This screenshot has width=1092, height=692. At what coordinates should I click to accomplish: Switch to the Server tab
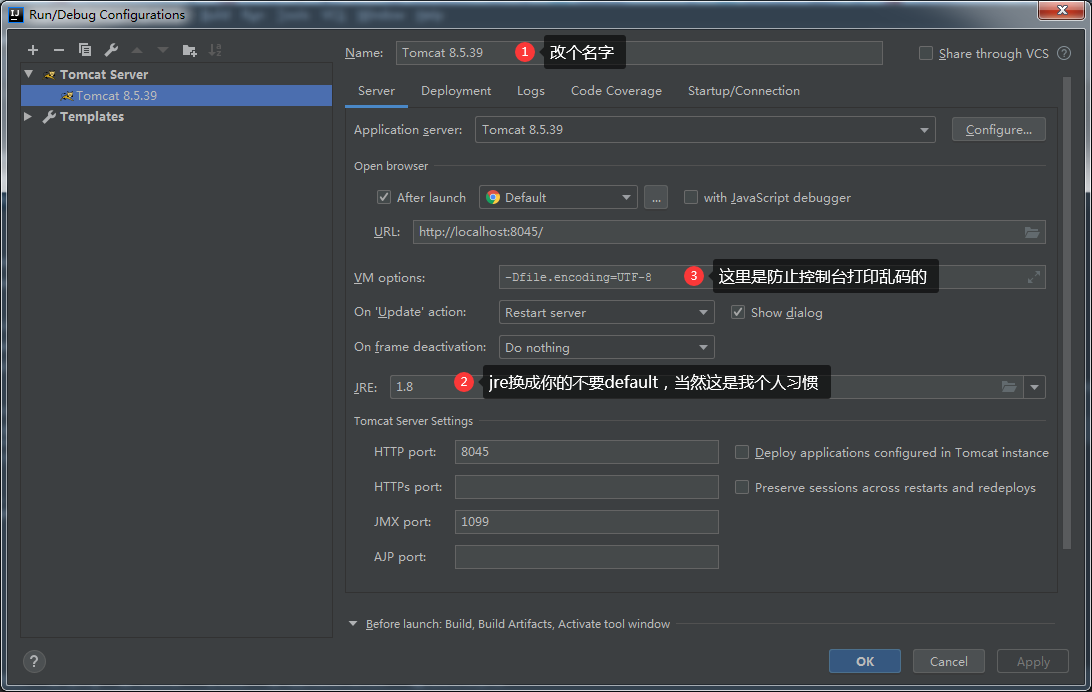[x=376, y=91]
